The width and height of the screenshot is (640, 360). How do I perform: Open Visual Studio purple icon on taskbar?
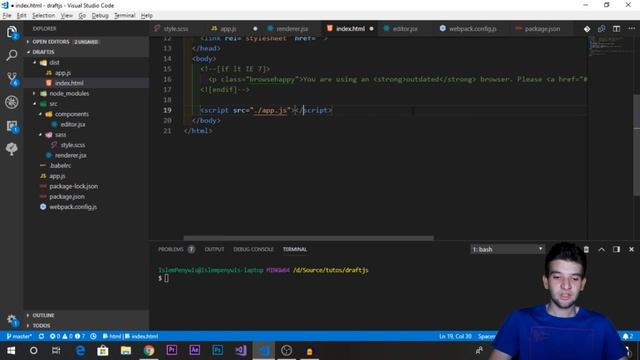point(241,350)
